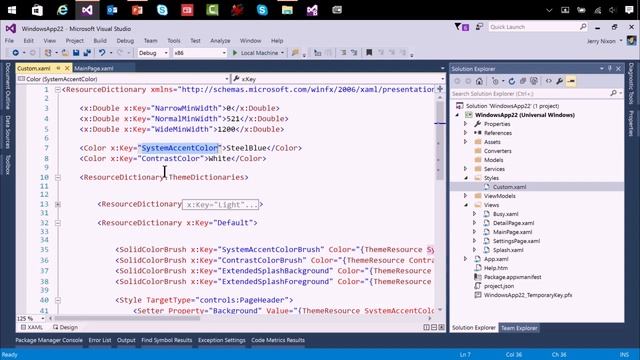Expand Properties node in Solution Explorer
The height and width of the screenshot is (360, 640).
point(465,124)
